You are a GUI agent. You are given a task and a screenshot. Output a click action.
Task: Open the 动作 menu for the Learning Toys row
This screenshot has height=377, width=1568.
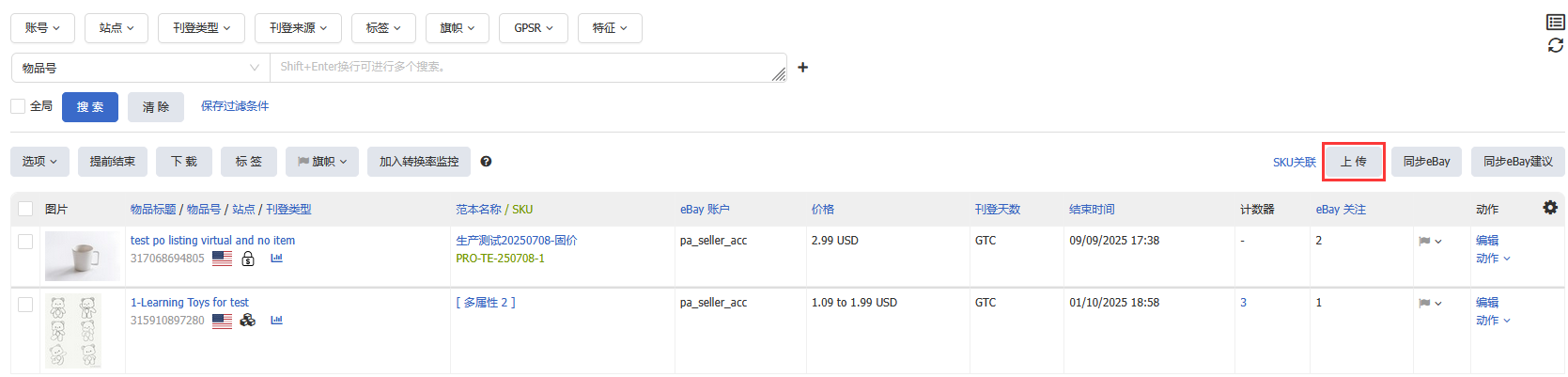tap(1492, 321)
